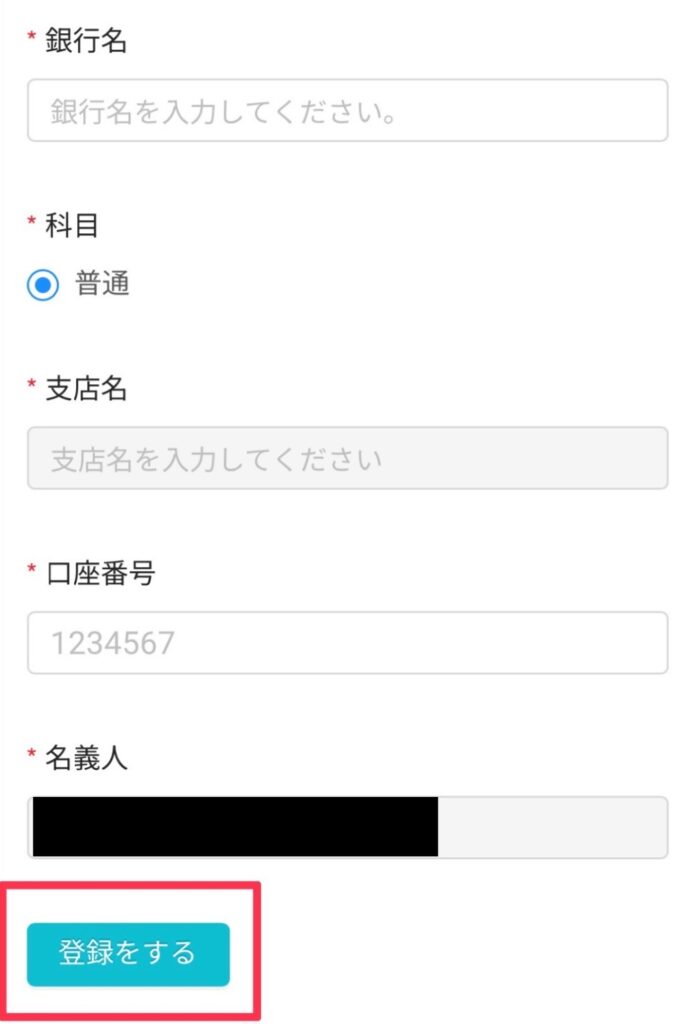Click the 1234567 placeholder text
The height and width of the screenshot is (1024, 691).
coord(113,643)
